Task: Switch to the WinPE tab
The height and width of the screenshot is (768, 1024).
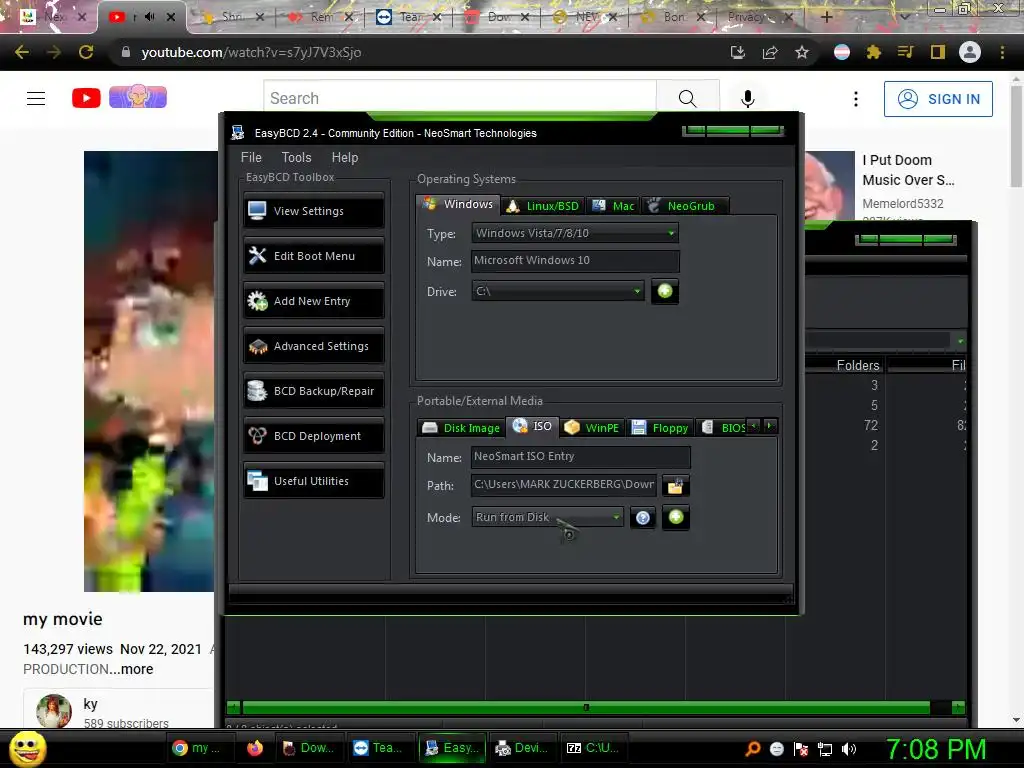Action: click(x=592, y=428)
